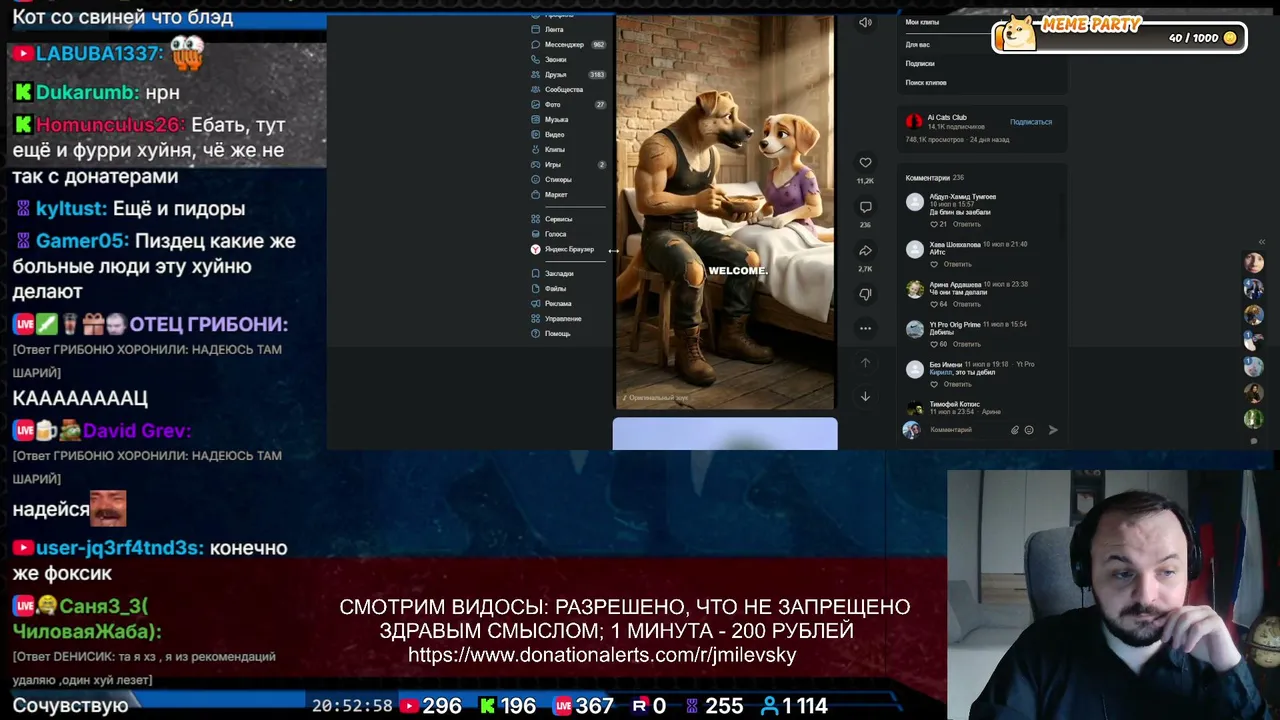Click the LABUBA1337 chat username
This screenshot has width=1280, height=720.
click(x=99, y=53)
